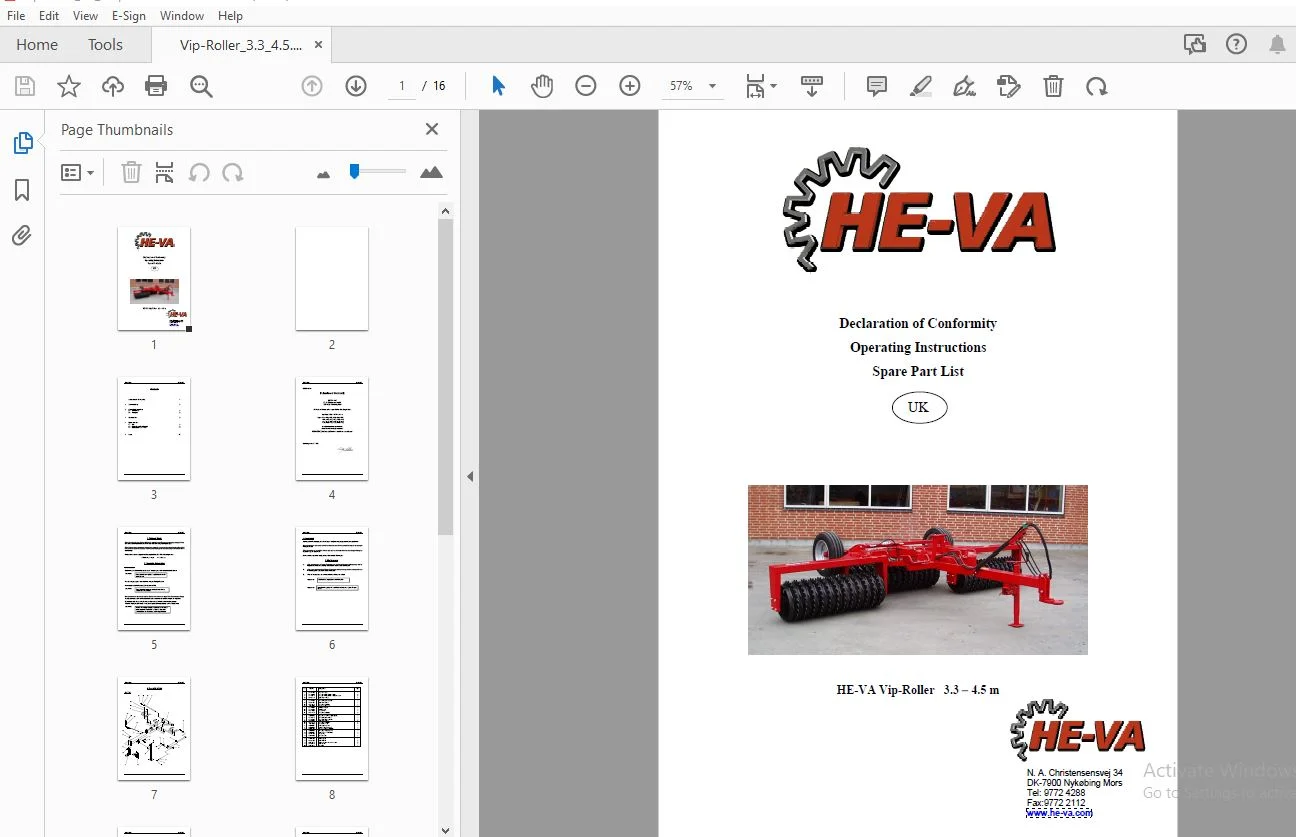1296x837 pixels.
Task: Insert page break icon in thumbnails panel
Action: point(165,173)
